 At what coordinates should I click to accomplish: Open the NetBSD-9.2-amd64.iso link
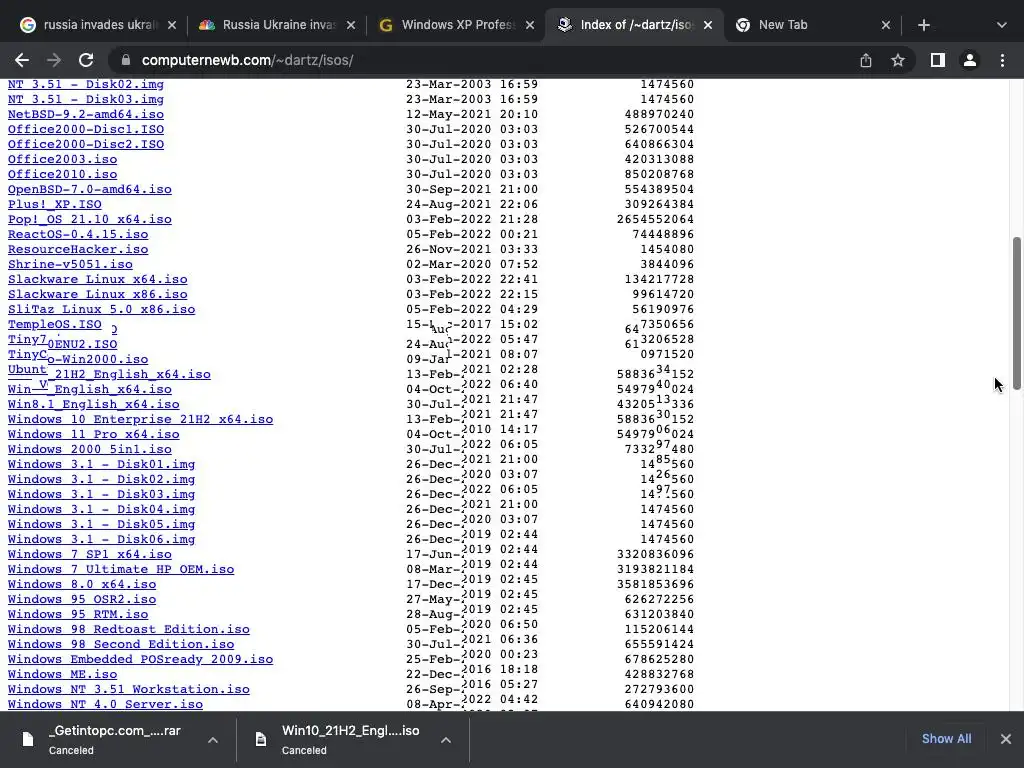(86, 114)
